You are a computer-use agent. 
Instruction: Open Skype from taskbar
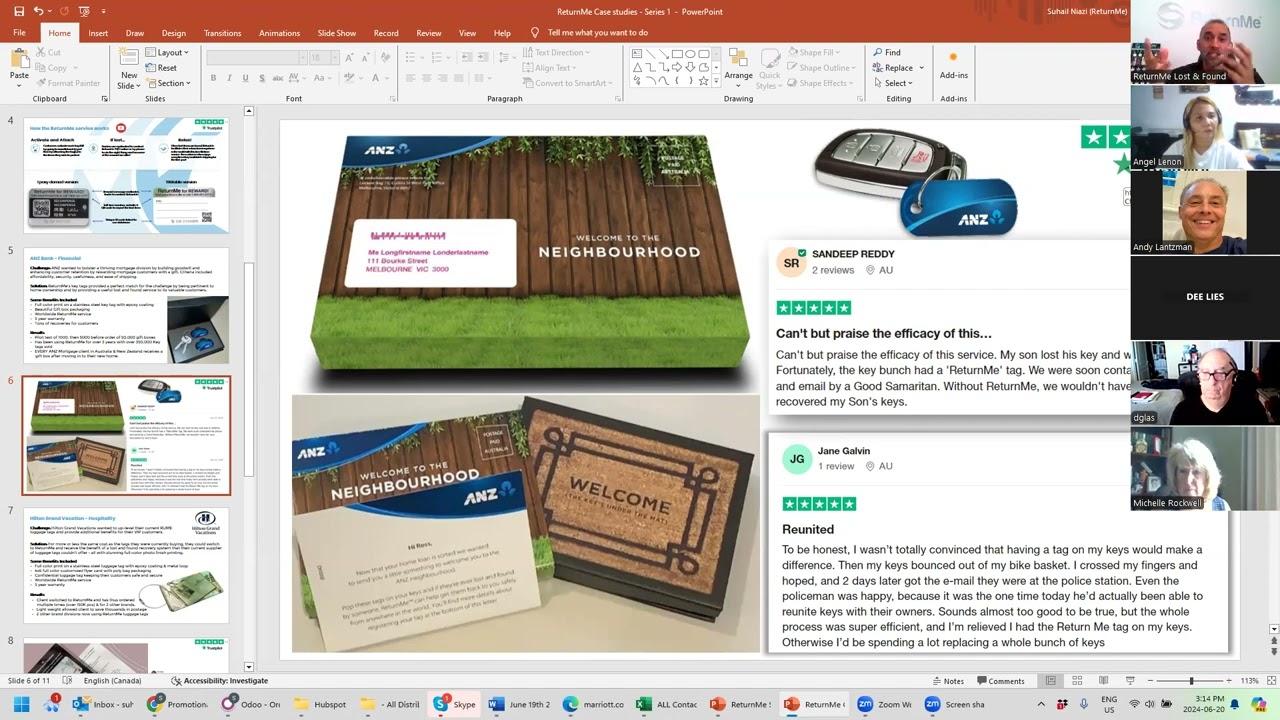(x=455, y=704)
